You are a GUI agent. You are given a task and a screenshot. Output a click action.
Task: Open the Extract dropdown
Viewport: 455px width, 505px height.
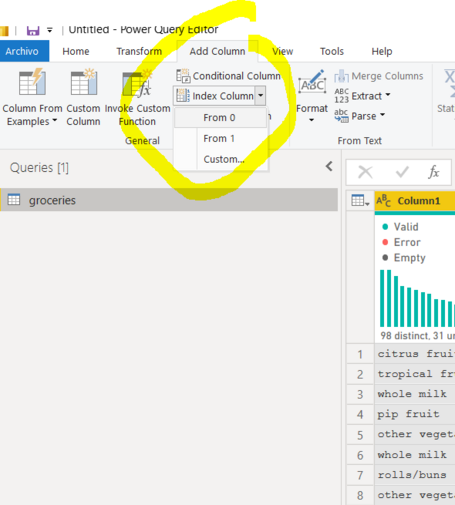click(362, 96)
